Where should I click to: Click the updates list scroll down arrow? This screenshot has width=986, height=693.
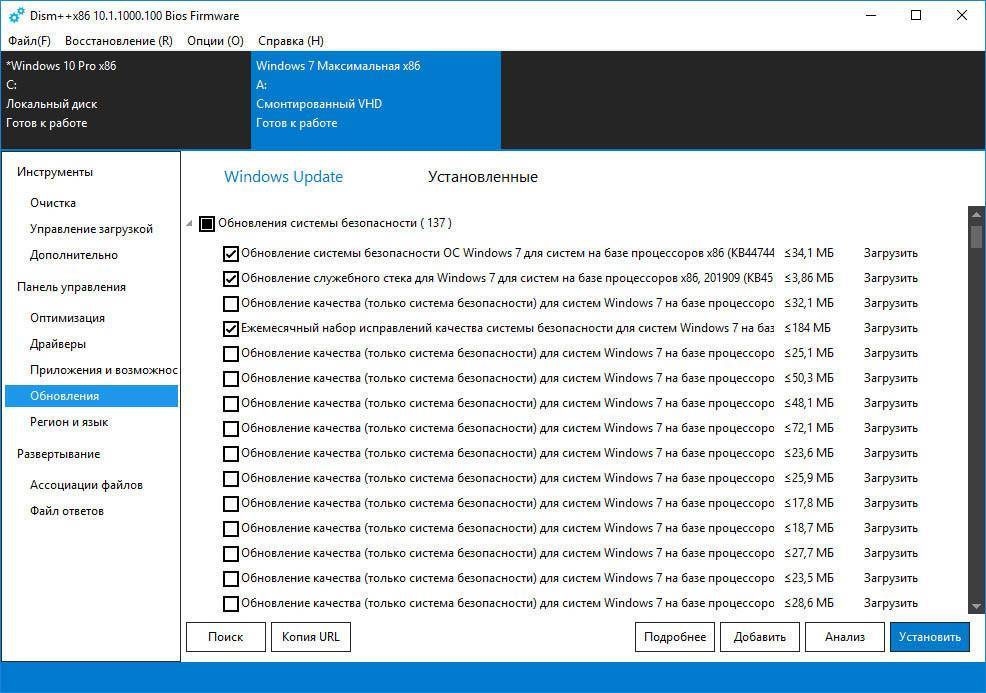pos(976,607)
